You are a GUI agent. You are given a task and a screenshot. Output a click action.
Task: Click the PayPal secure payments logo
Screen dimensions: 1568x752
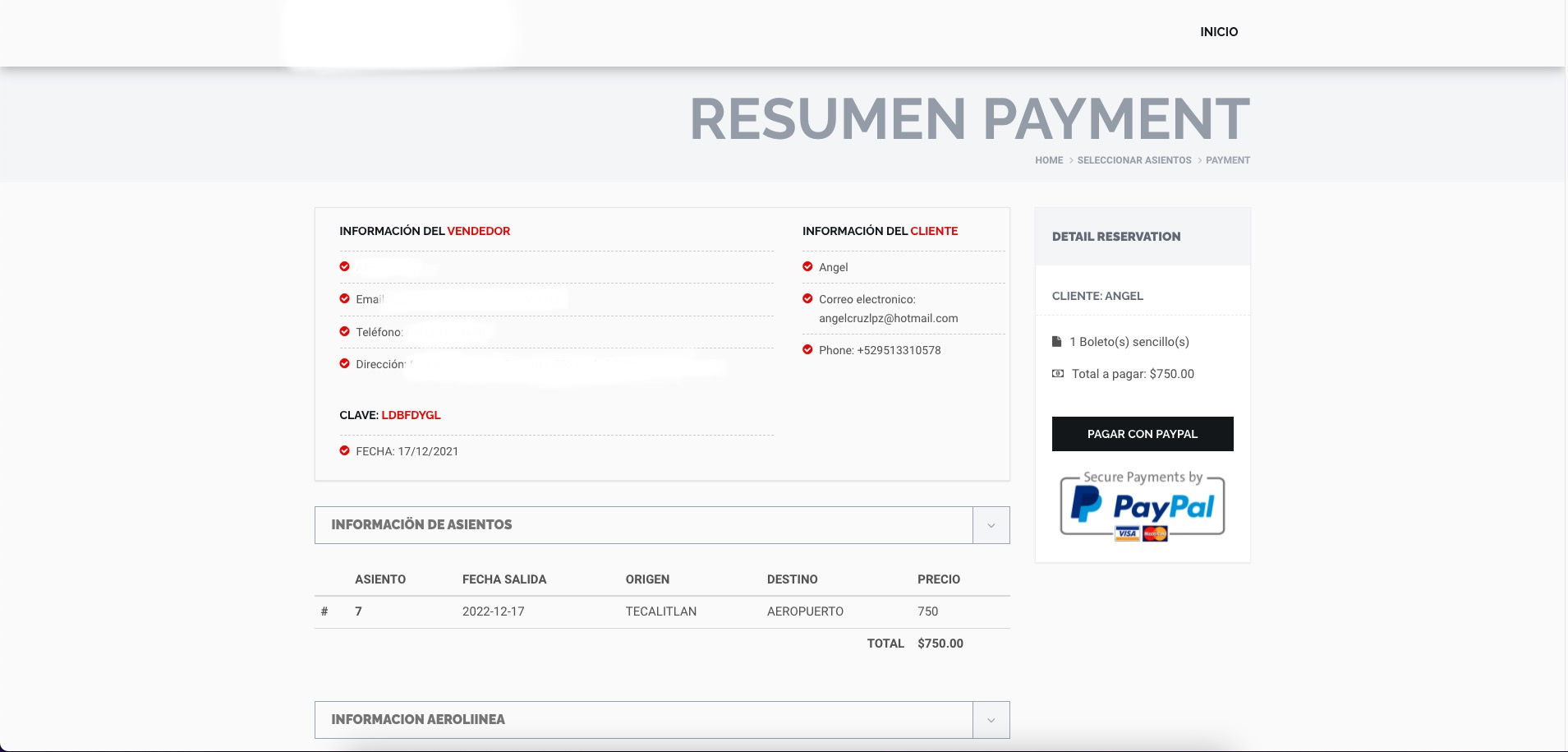point(1142,507)
